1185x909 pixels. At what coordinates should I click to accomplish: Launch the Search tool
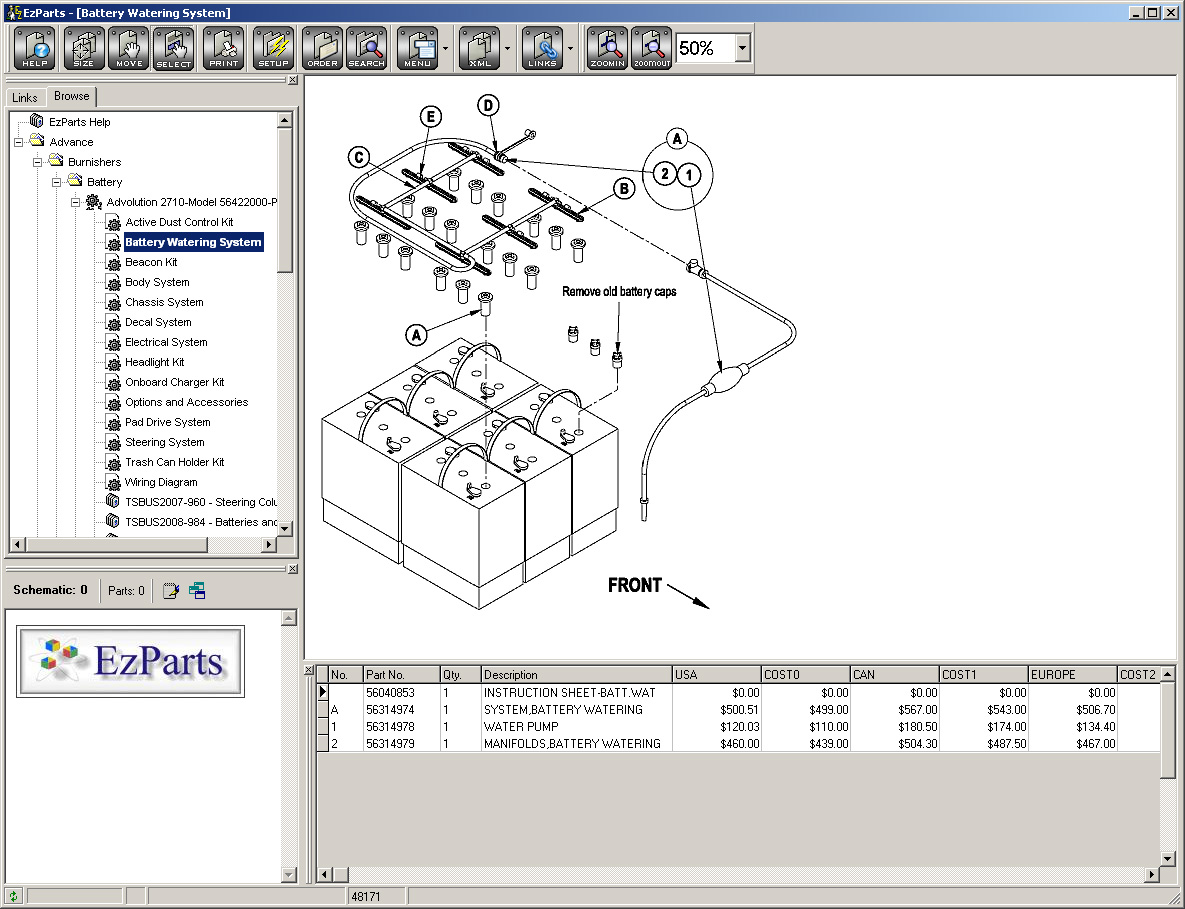tap(367, 48)
